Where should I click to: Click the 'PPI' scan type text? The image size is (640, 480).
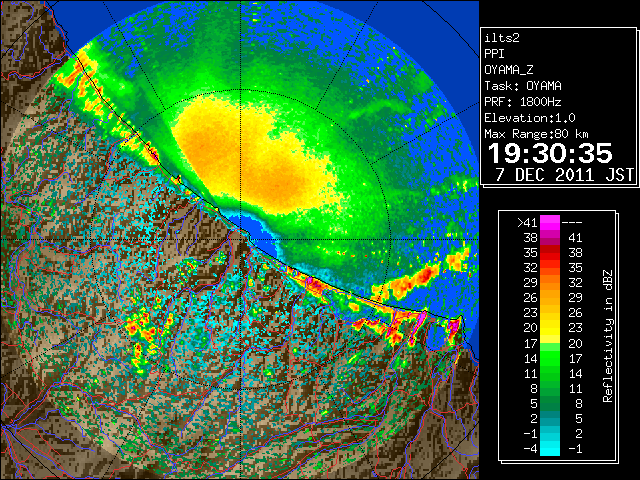point(494,54)
